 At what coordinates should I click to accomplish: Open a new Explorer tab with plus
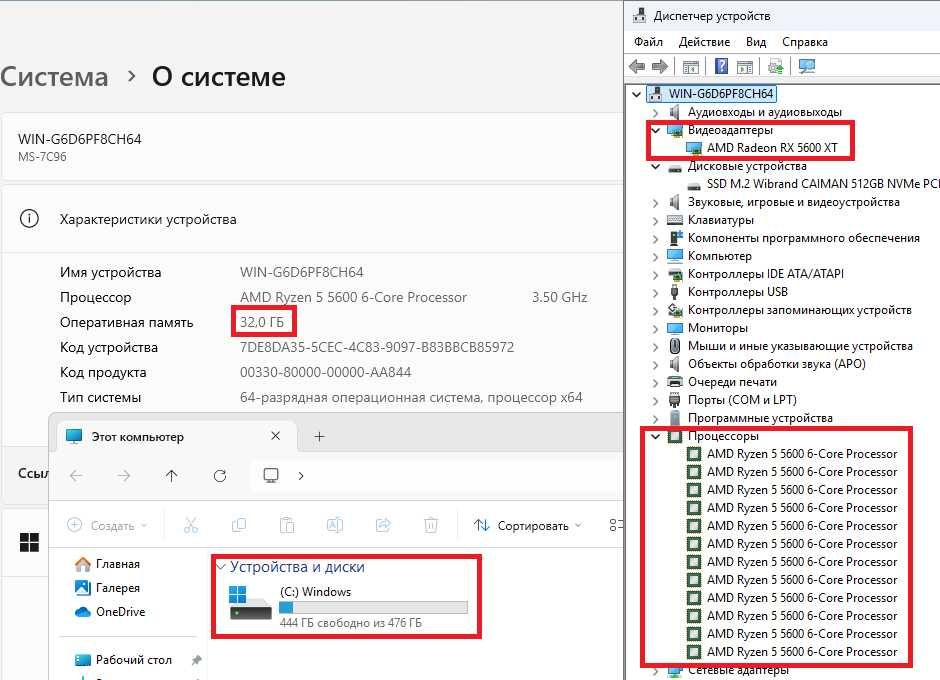pos(320,437)
